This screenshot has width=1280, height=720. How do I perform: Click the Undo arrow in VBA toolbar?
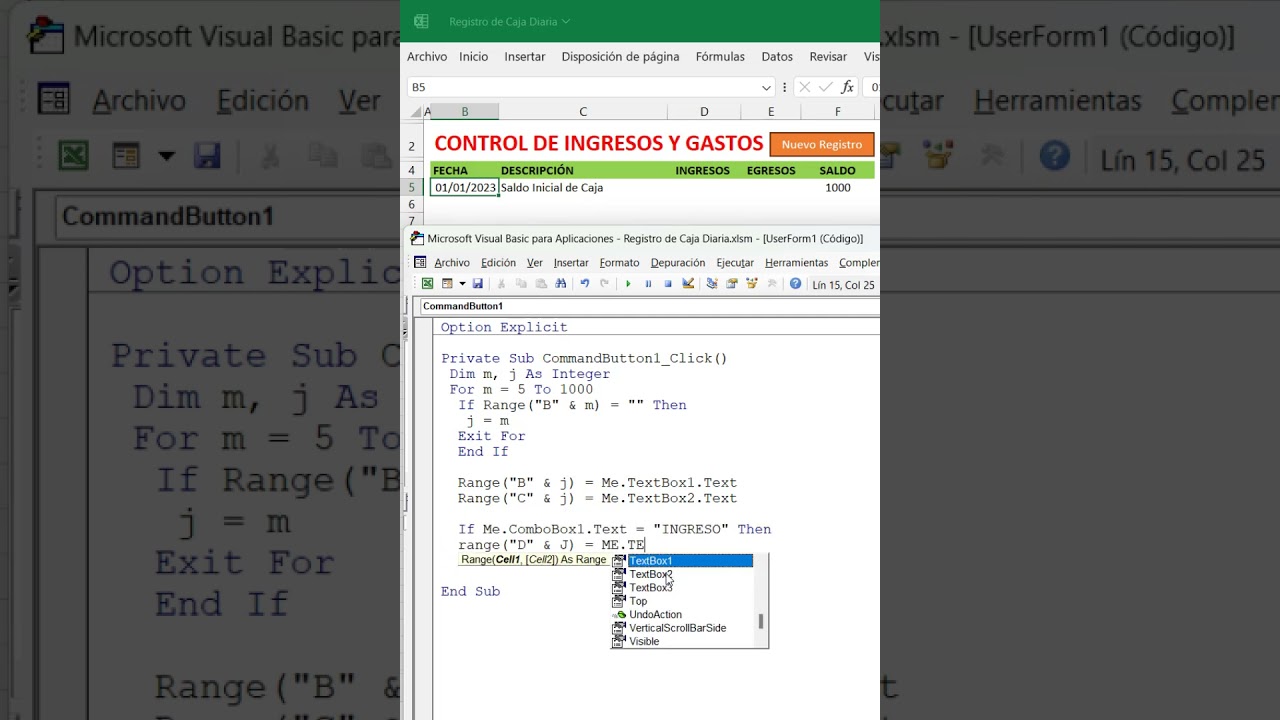[x=585, y=284]
